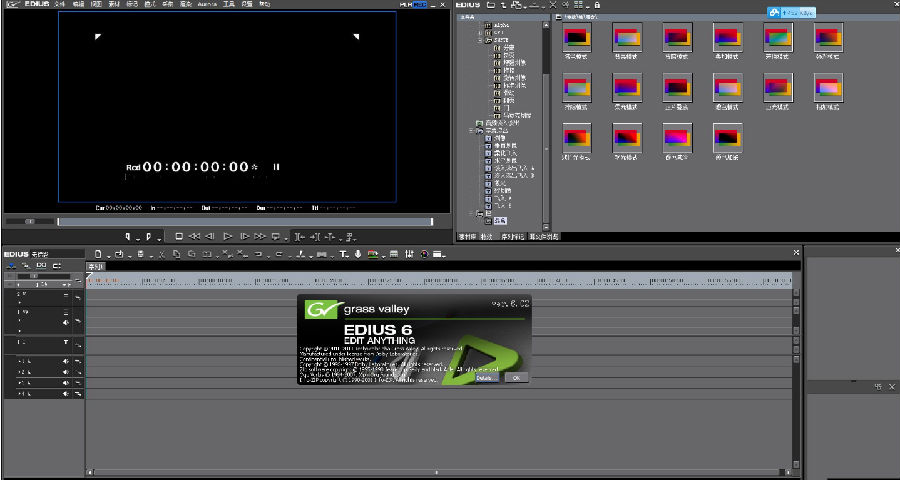Mute audio on the 4 A track
The image size is (900, 480).
[66, 394]
